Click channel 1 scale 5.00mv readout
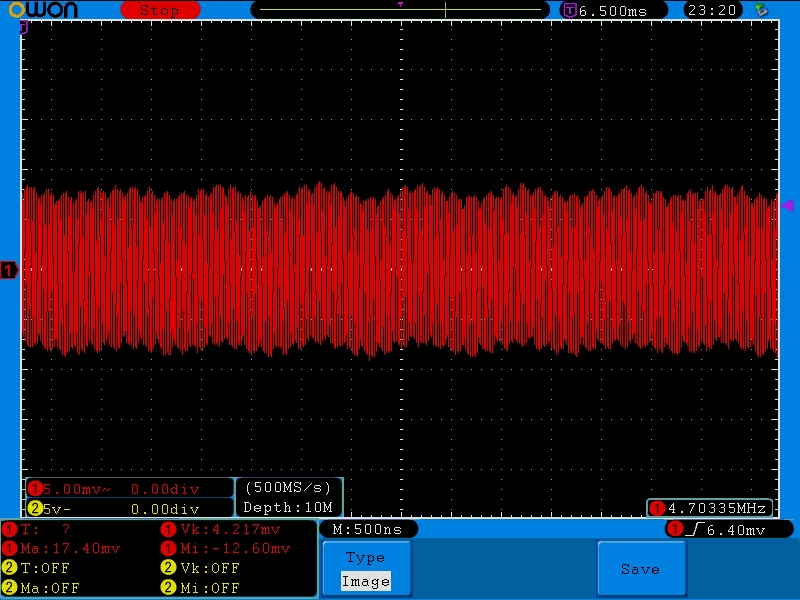The width and height of the screenshot is (800, 600). pos(77,489)
